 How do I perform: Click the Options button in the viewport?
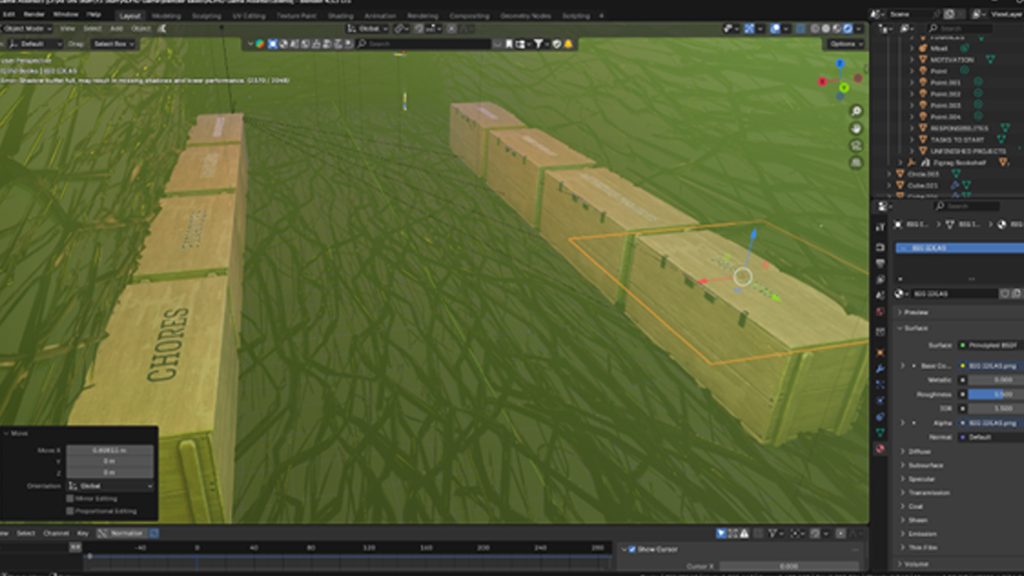click(x=843, y=44)
